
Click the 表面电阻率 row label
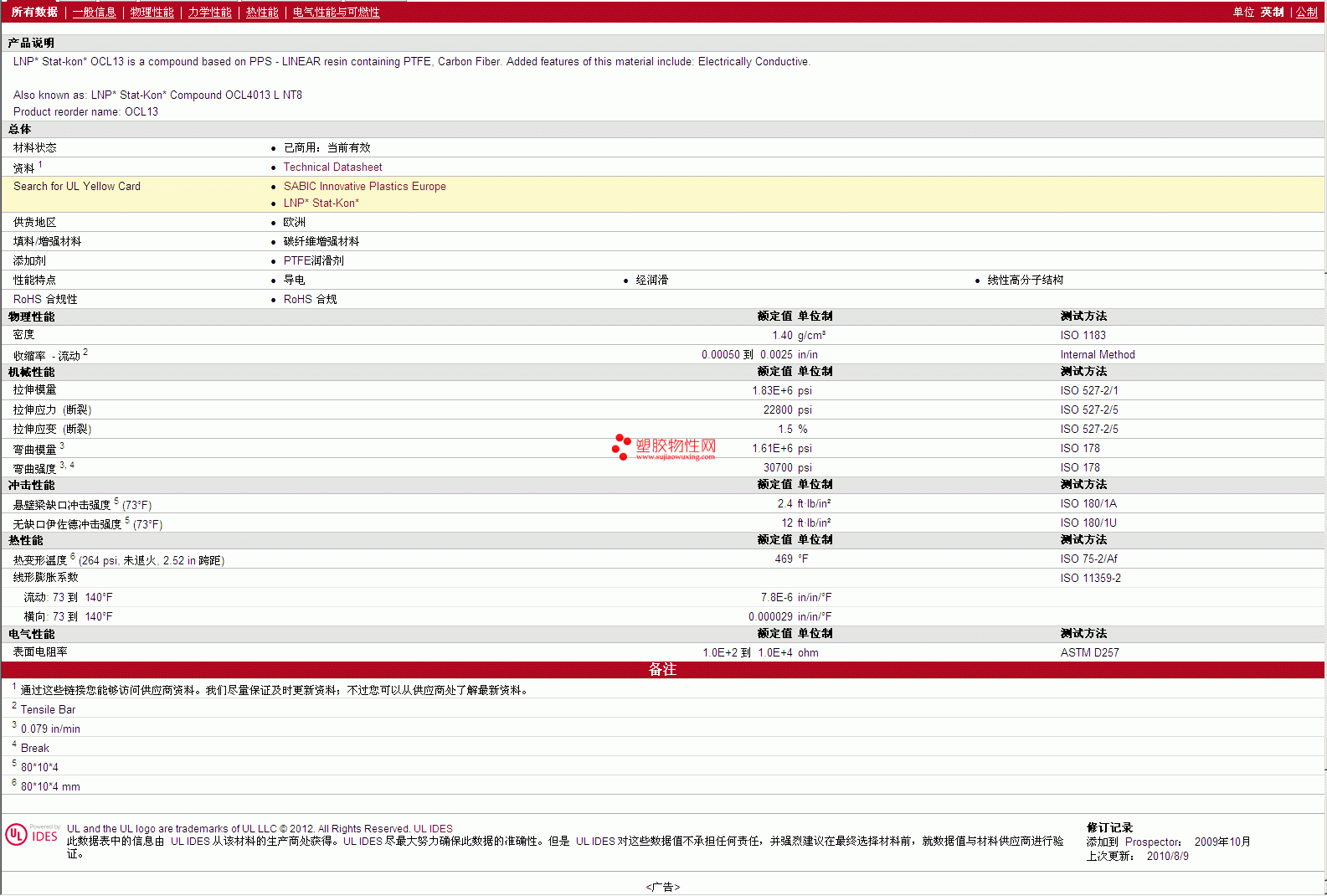pyautogui.click(x=40, y=651)
